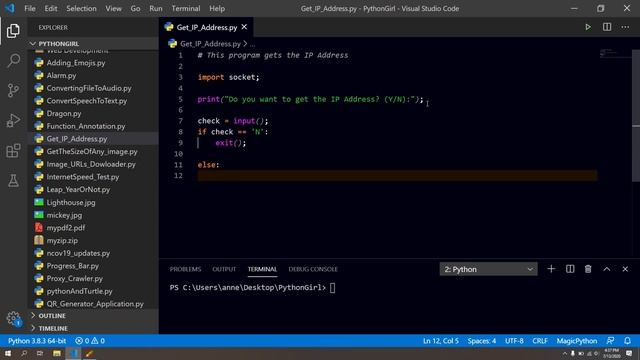The height and width of the screenshot is (360, 640).
Task: Open the Terminal menu
Action: [186, 8]
